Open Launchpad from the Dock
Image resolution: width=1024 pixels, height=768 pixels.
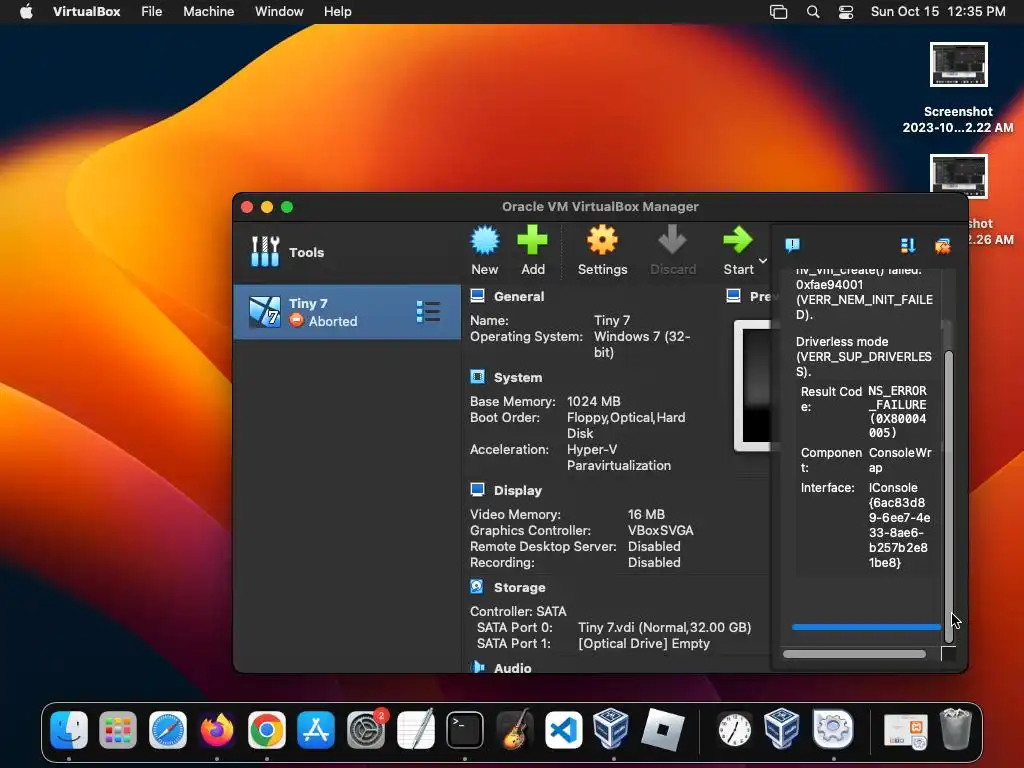coord(118,729)
